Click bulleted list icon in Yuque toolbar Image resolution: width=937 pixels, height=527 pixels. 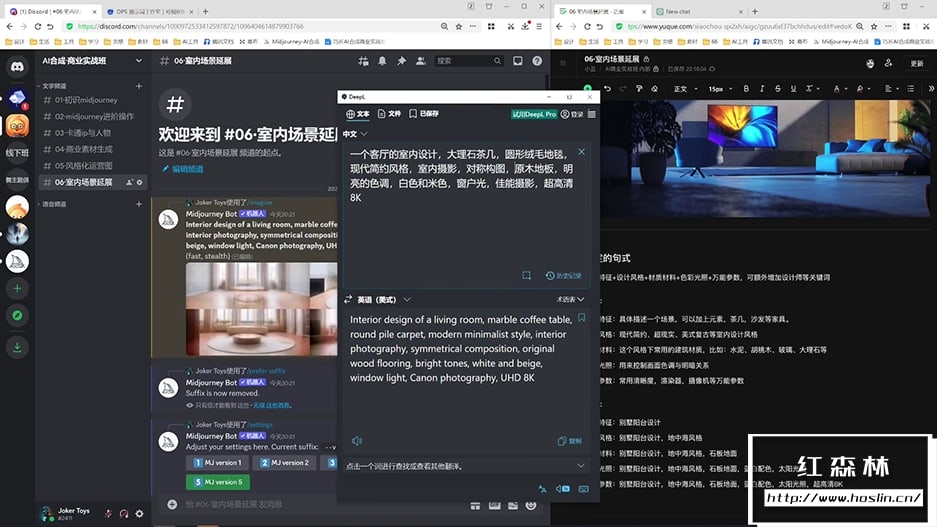(x=910, y=88)
